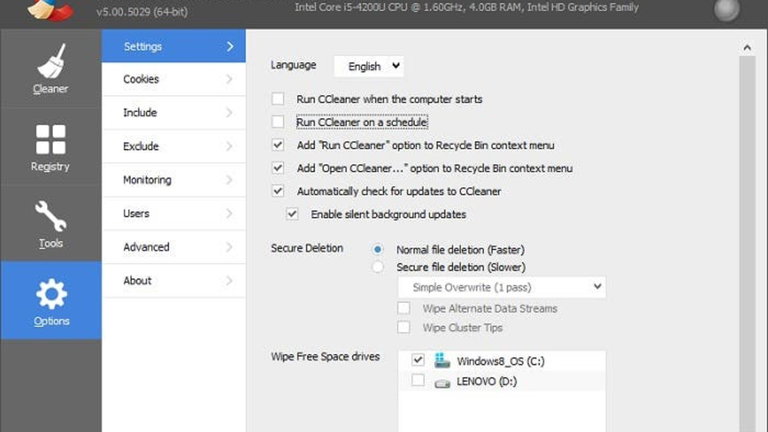Enable Run CCleaner when the computer starts
The width and height of the screenshot is (768, 432).
(278, 99)
